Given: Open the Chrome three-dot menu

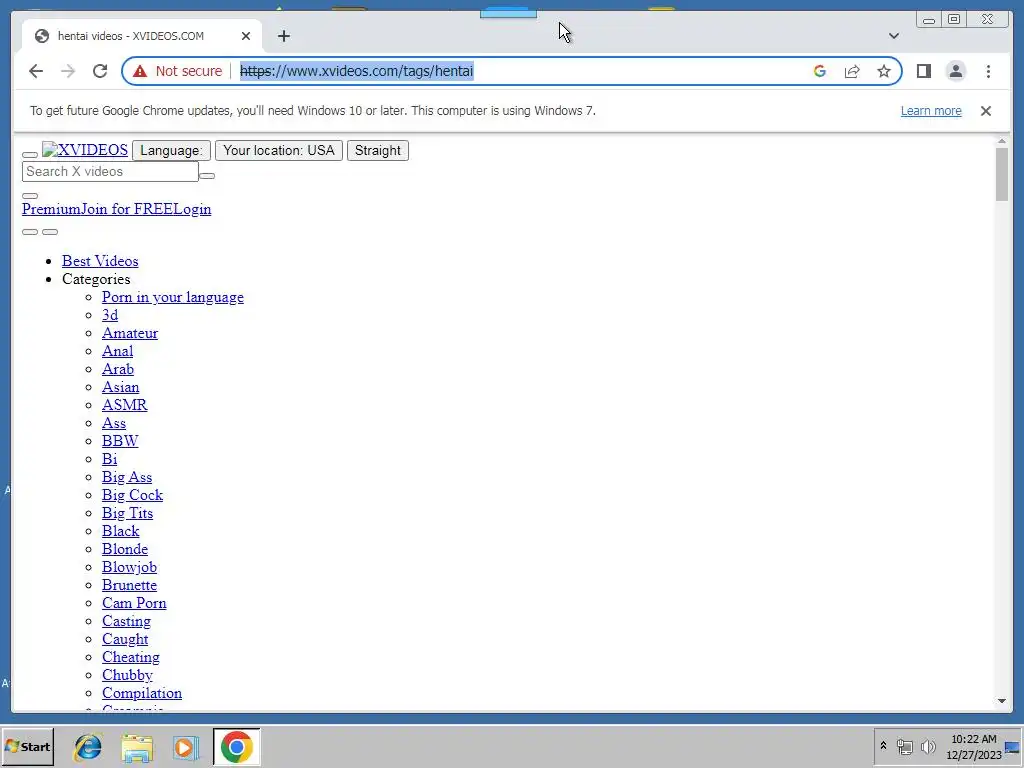Looking at the screenshot, I should pos(988,71).
